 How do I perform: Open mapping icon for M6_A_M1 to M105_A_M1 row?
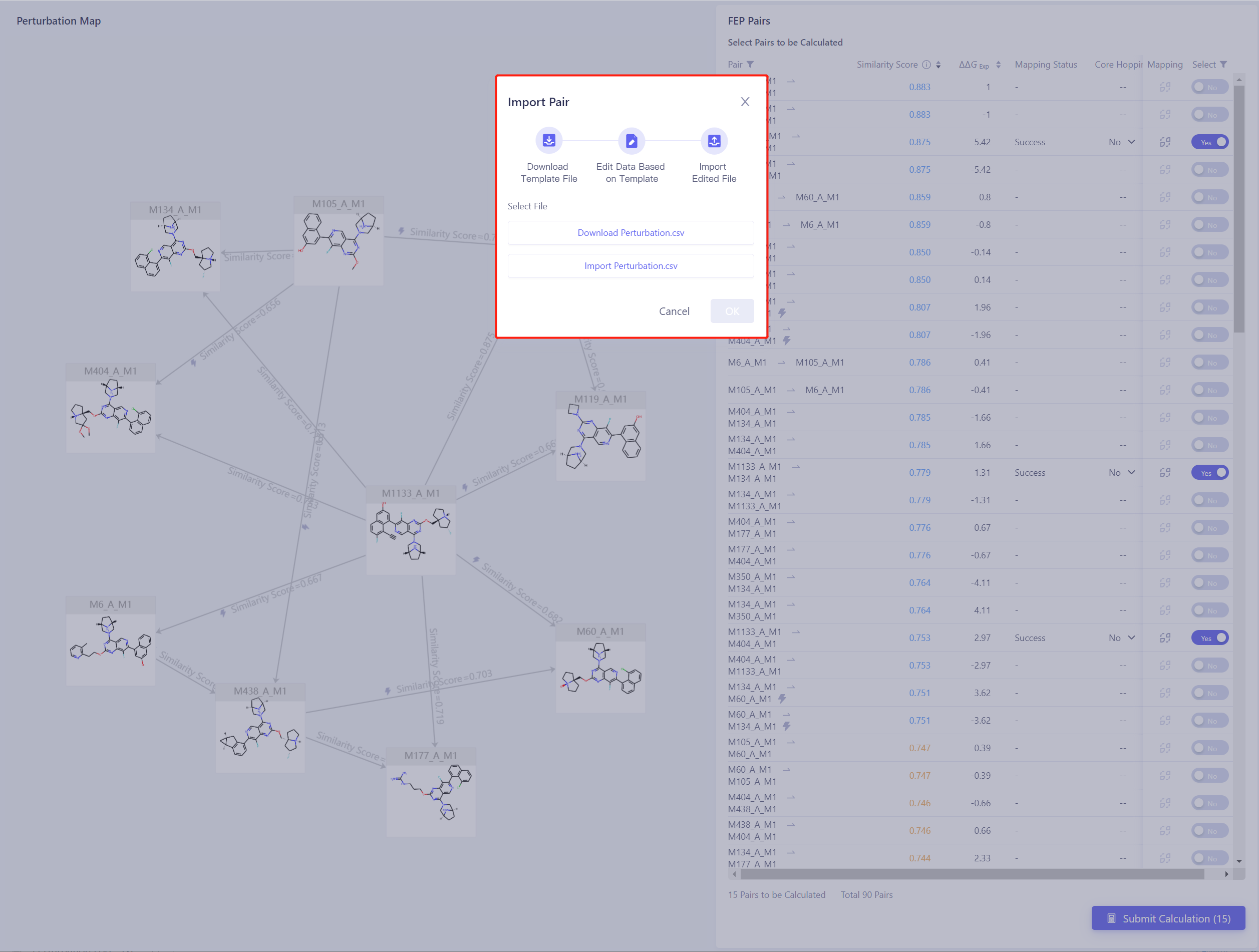1165,363
